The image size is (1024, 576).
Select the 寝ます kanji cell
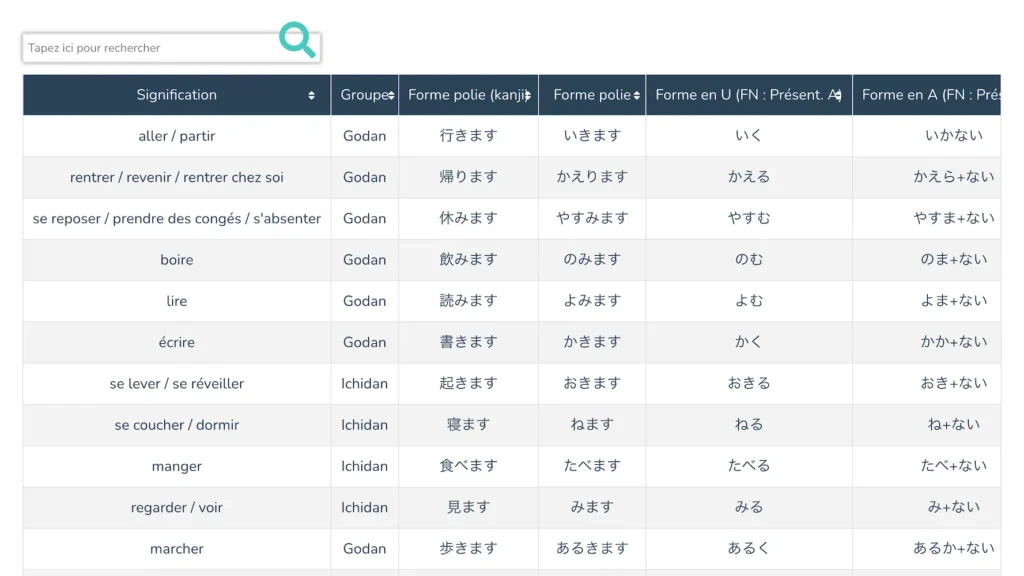tap(468, 425)
